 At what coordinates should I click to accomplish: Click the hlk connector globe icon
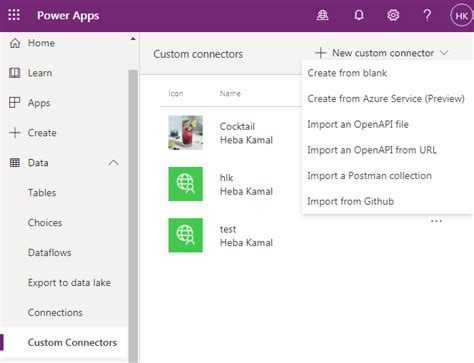(185, 184)
